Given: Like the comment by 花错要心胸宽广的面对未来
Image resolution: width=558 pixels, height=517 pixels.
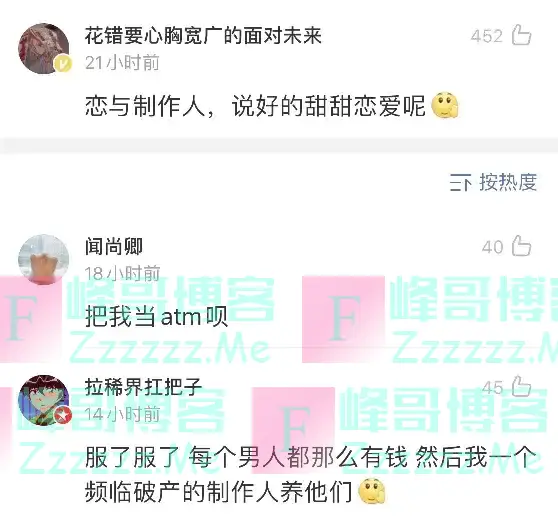Looking at the screenshot, I should click(521, 35).
